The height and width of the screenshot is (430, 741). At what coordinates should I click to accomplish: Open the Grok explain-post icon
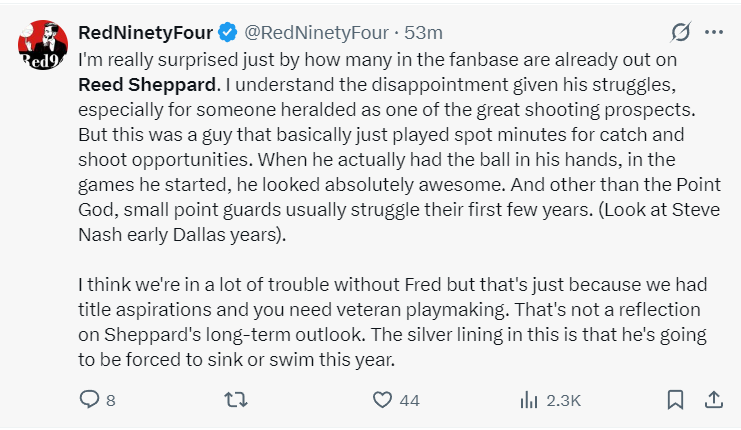click(680, 33)
